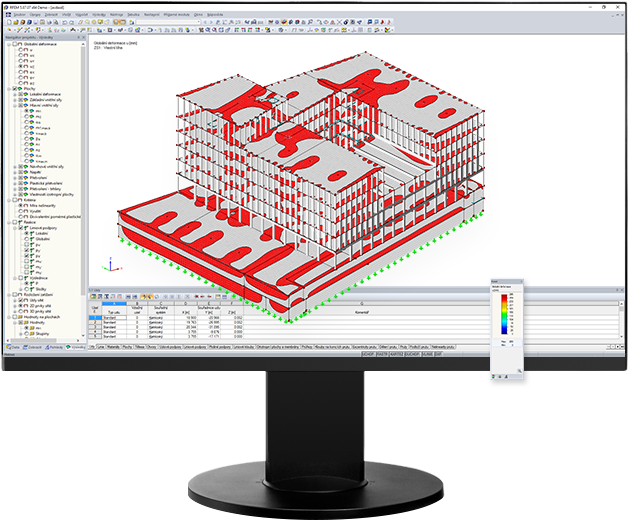Click first bottom icon in legend panel
This screenshot has height=521, width=628.
tap(494, 376)
